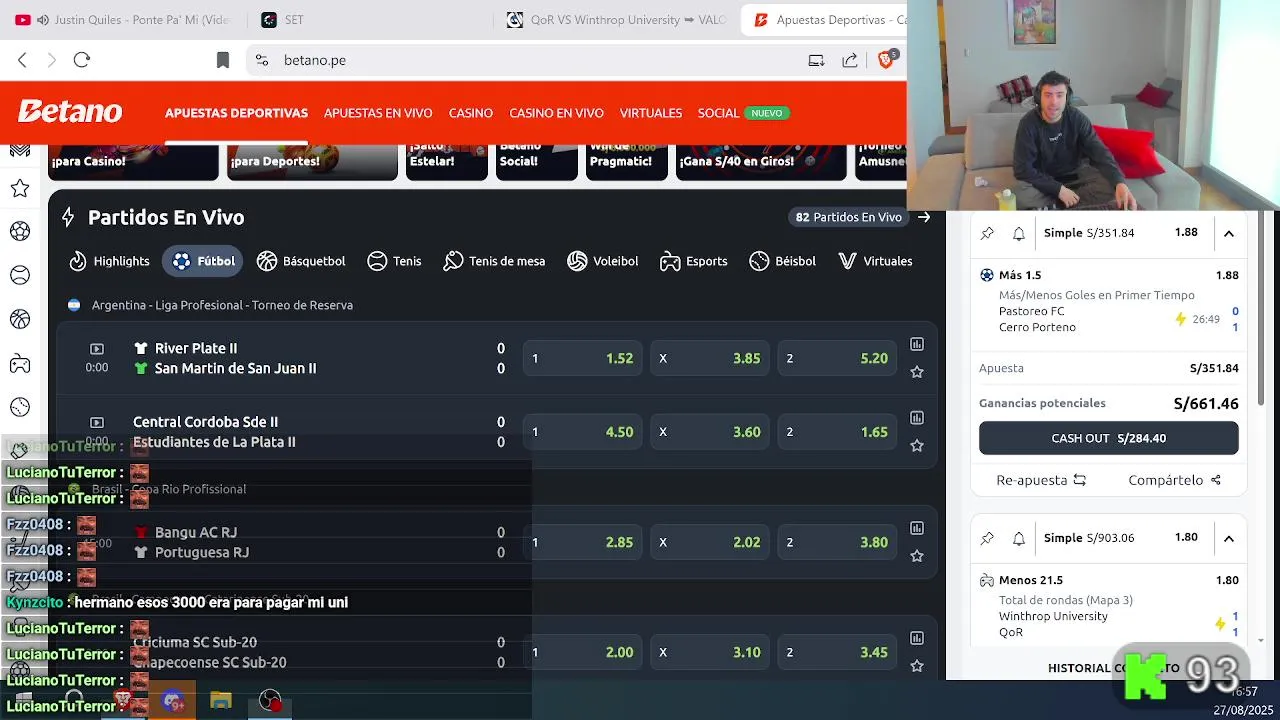The image size is (1280, 720).
Task: Collapse the S/903.06 simple bet chevron
Action: point(1229,538)
